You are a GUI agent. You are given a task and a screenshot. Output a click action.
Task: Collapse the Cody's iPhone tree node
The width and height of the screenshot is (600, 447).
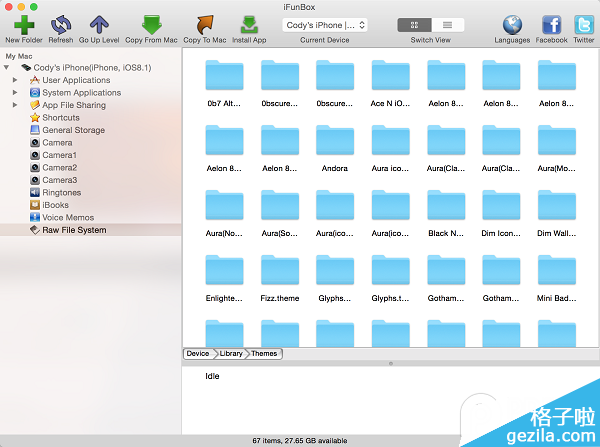(x=8, y=67)
